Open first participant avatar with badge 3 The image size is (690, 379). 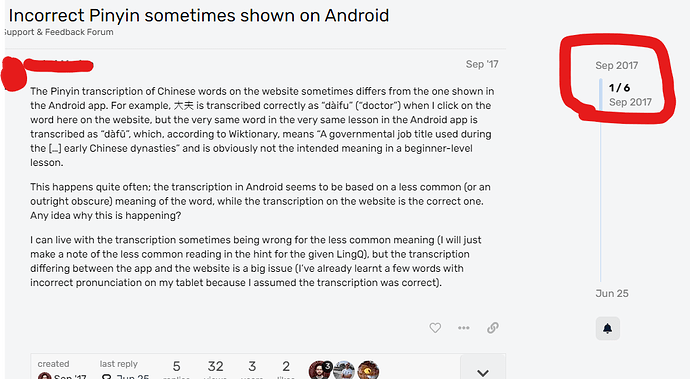[319, 371]
